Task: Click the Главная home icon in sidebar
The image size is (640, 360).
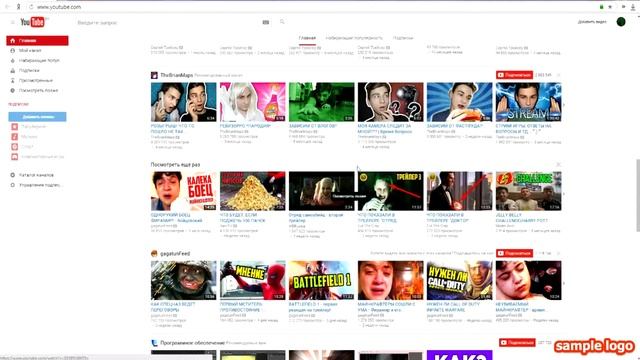Action: [13, 41]
